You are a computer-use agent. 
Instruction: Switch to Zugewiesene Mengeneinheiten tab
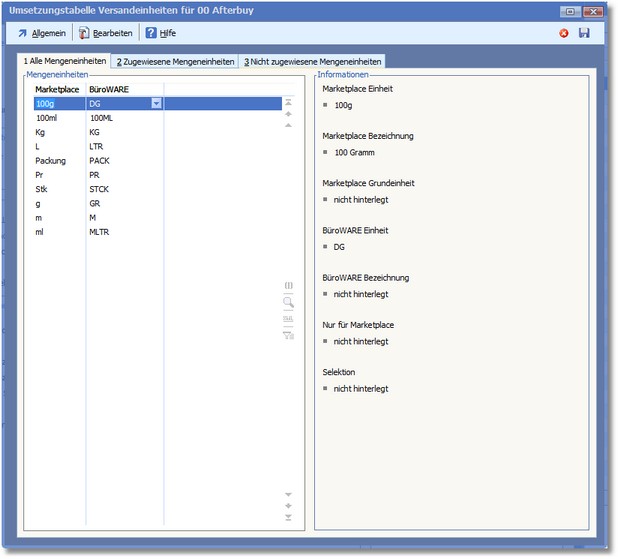tap(175, 62)
